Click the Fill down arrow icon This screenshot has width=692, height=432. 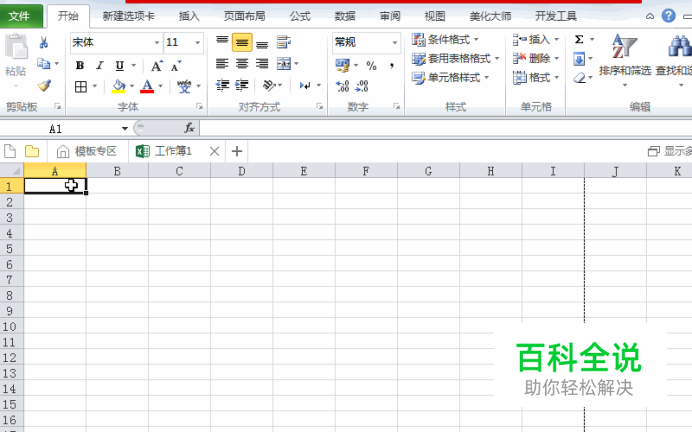tap(579, 59)
